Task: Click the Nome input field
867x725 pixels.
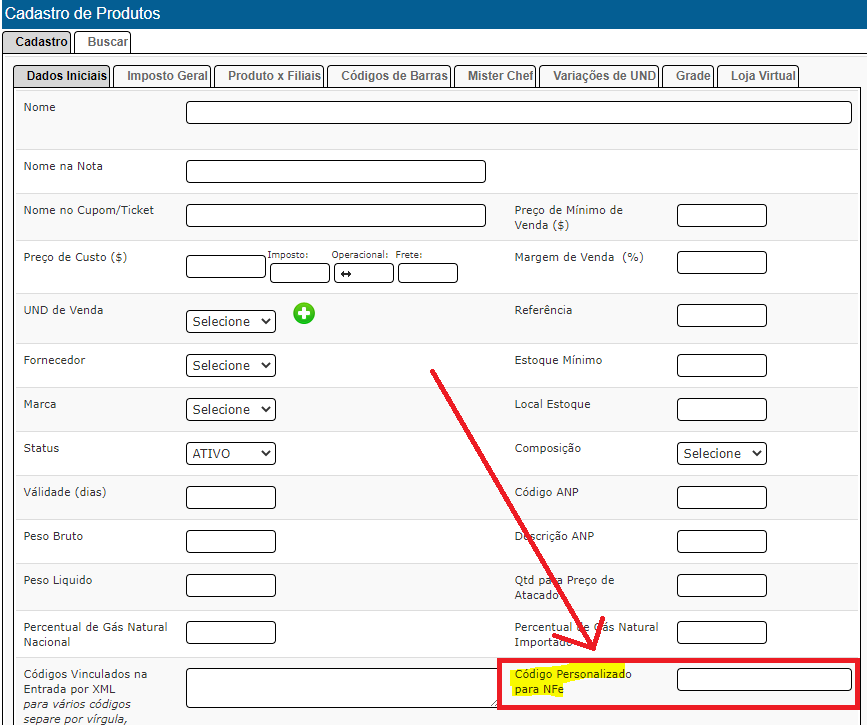Action: tap(518, 112)
